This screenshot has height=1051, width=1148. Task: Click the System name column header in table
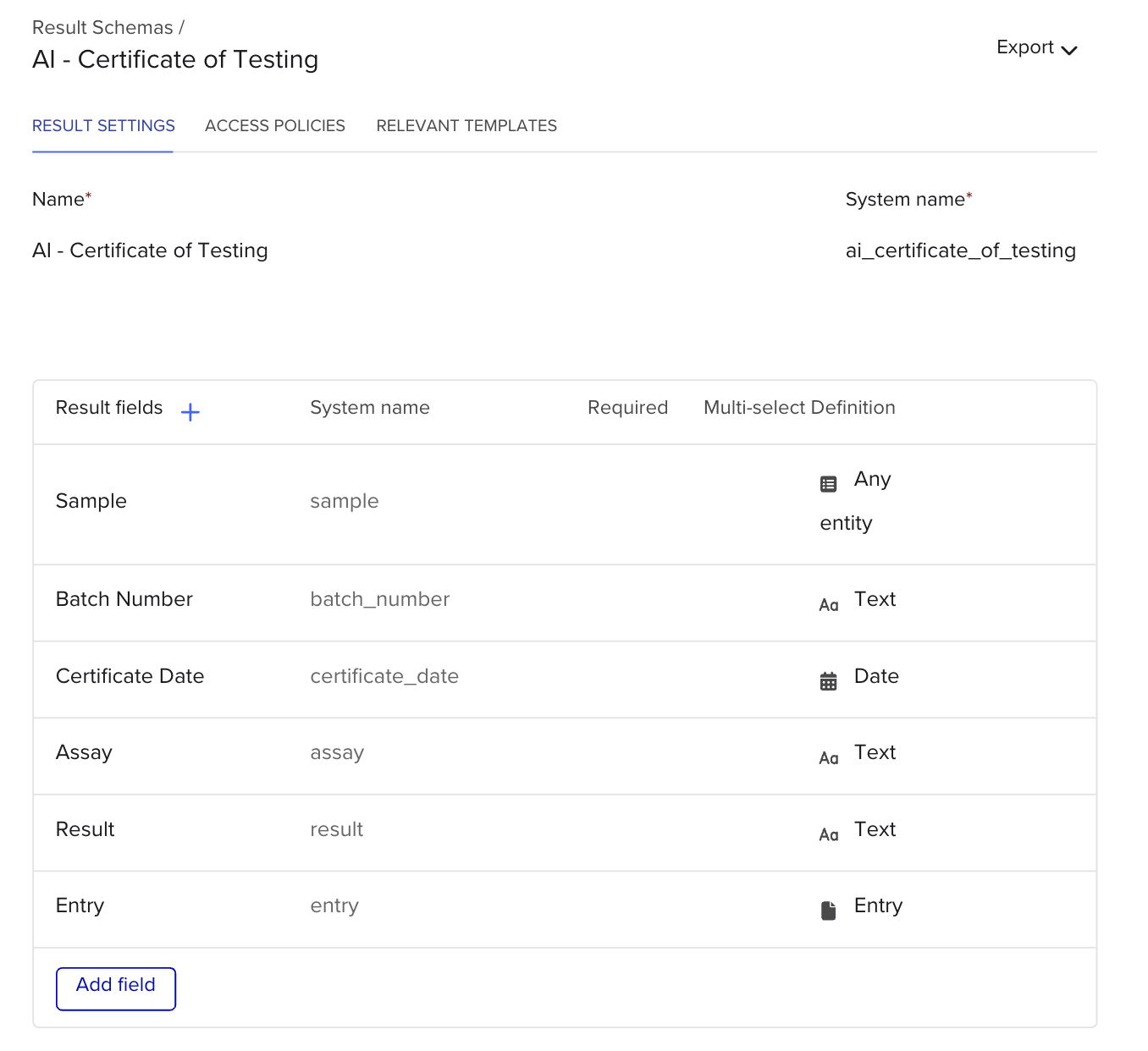370,408
